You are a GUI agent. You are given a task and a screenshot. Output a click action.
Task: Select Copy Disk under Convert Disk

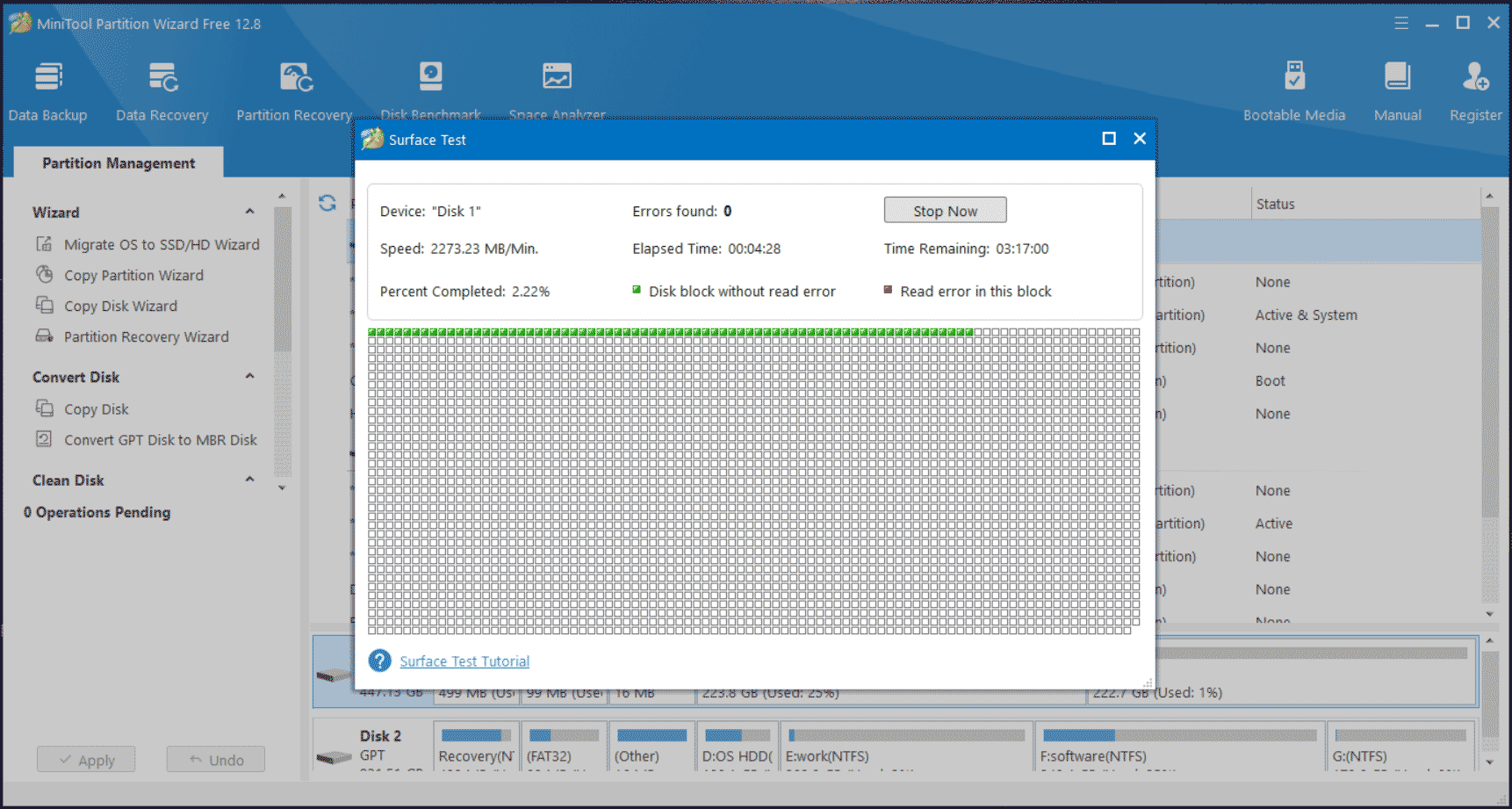pos(94,408)
